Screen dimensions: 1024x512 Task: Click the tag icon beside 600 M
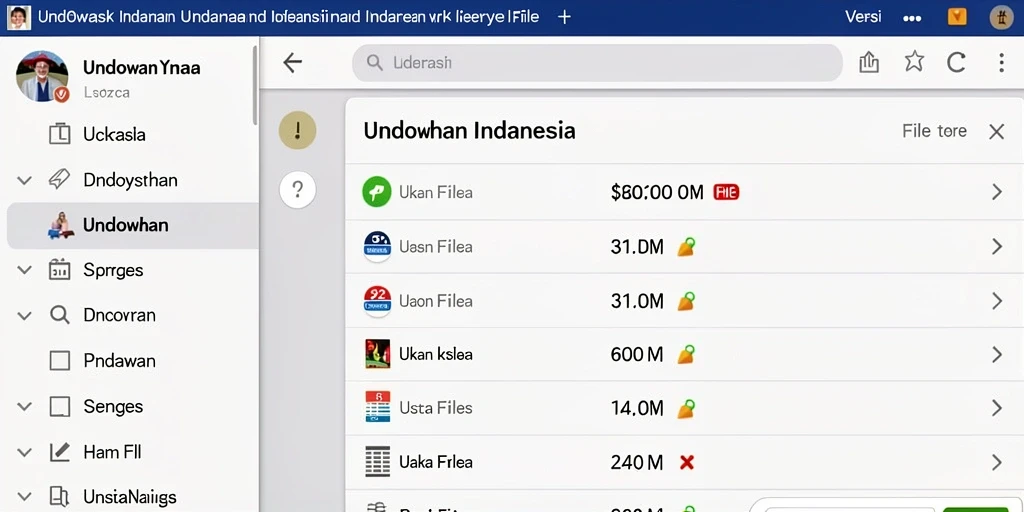[x=686, y=355]
